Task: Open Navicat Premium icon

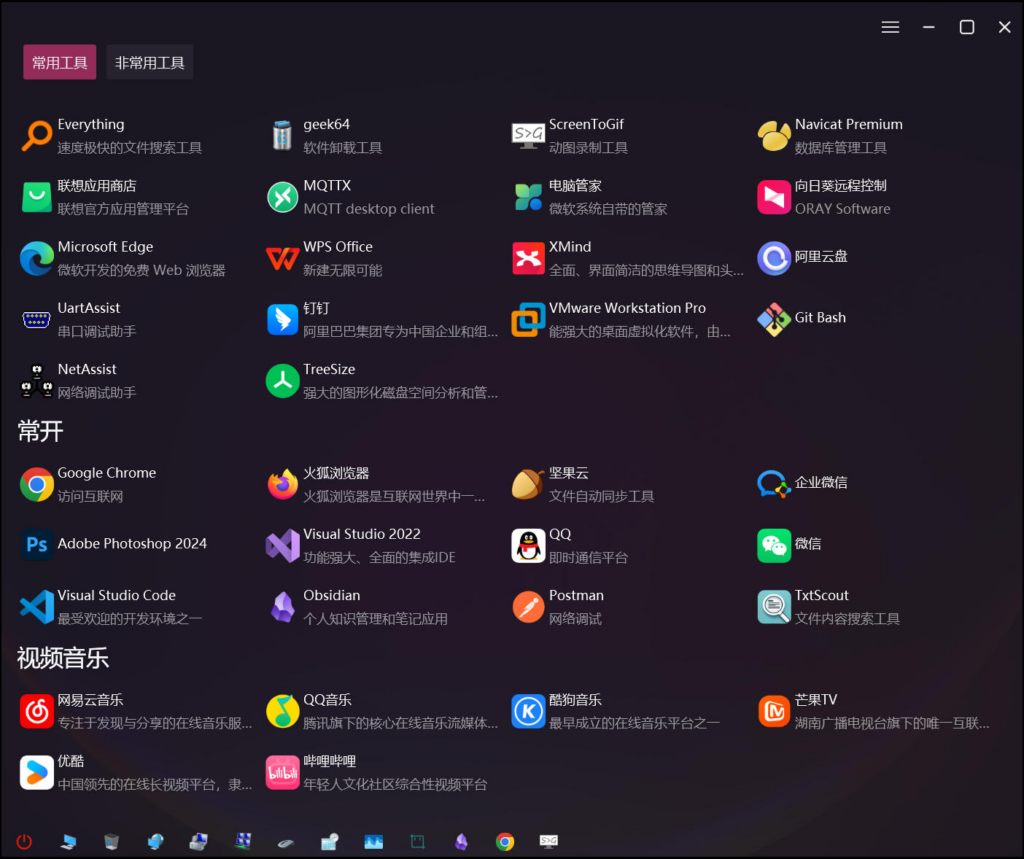Action: [x=774, y=136]
